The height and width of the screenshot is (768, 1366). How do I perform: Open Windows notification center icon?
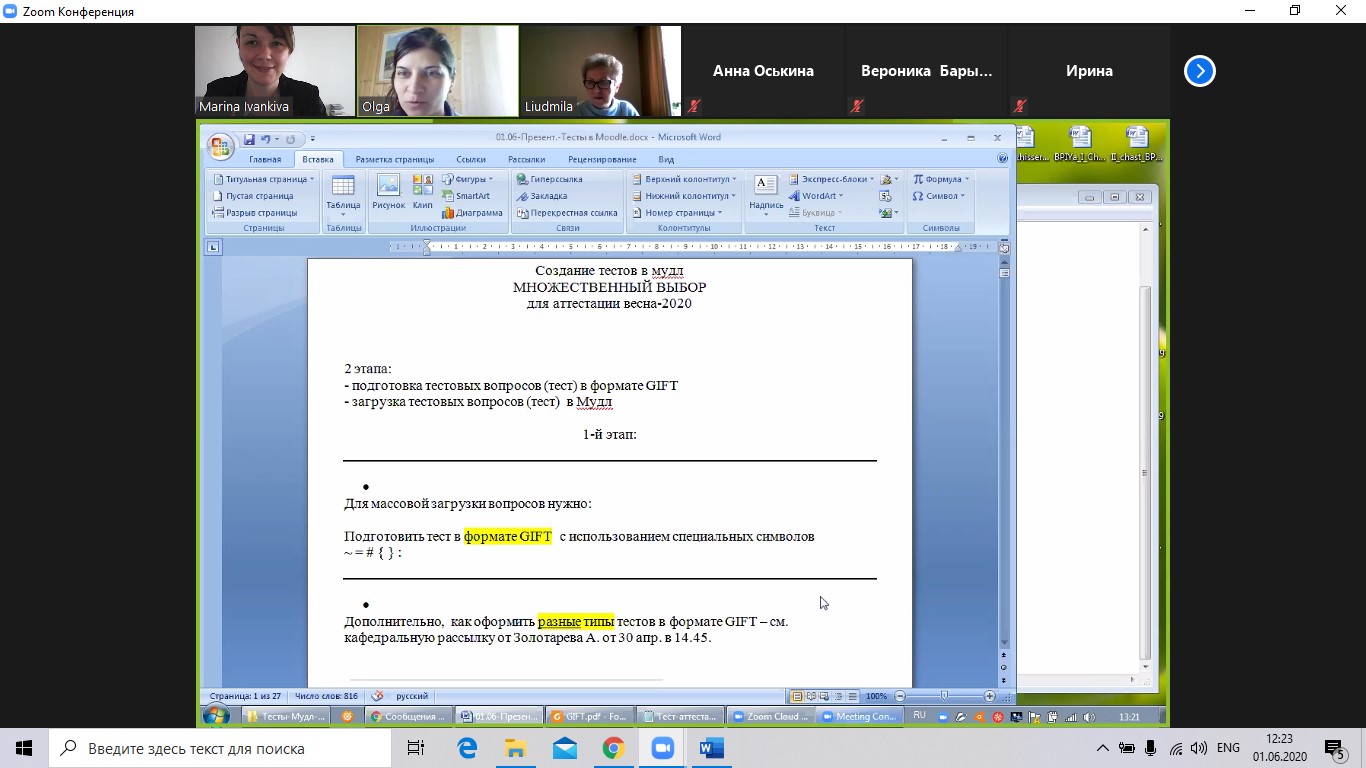pos(1335,748)
